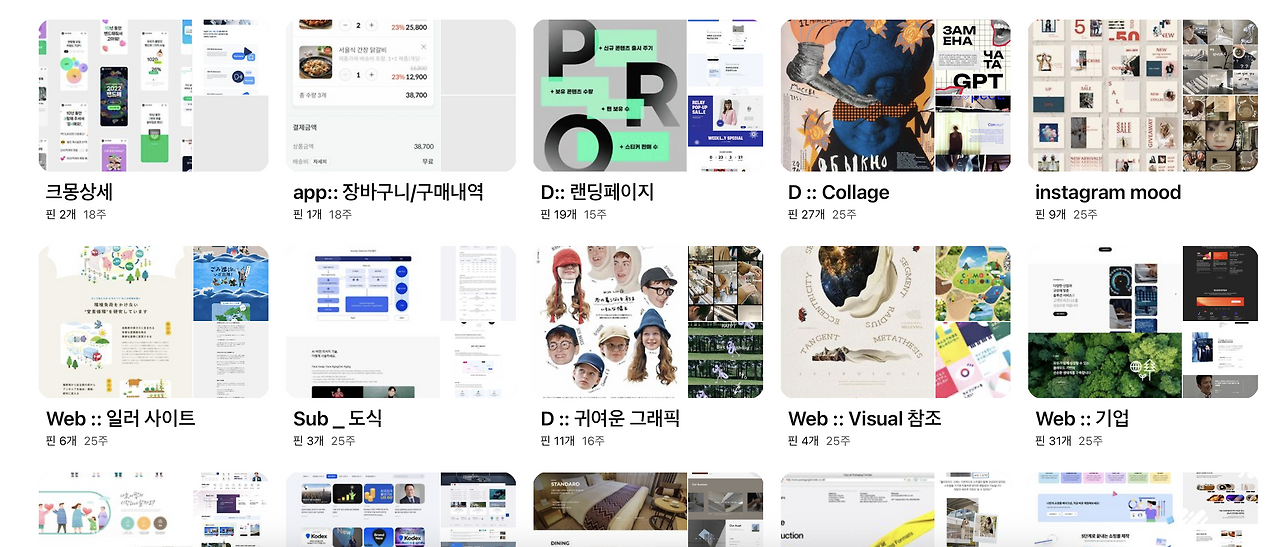The image size is (1280, 547).
Task: Click the Web :: 기업 board title
Action: (1082, 418)
